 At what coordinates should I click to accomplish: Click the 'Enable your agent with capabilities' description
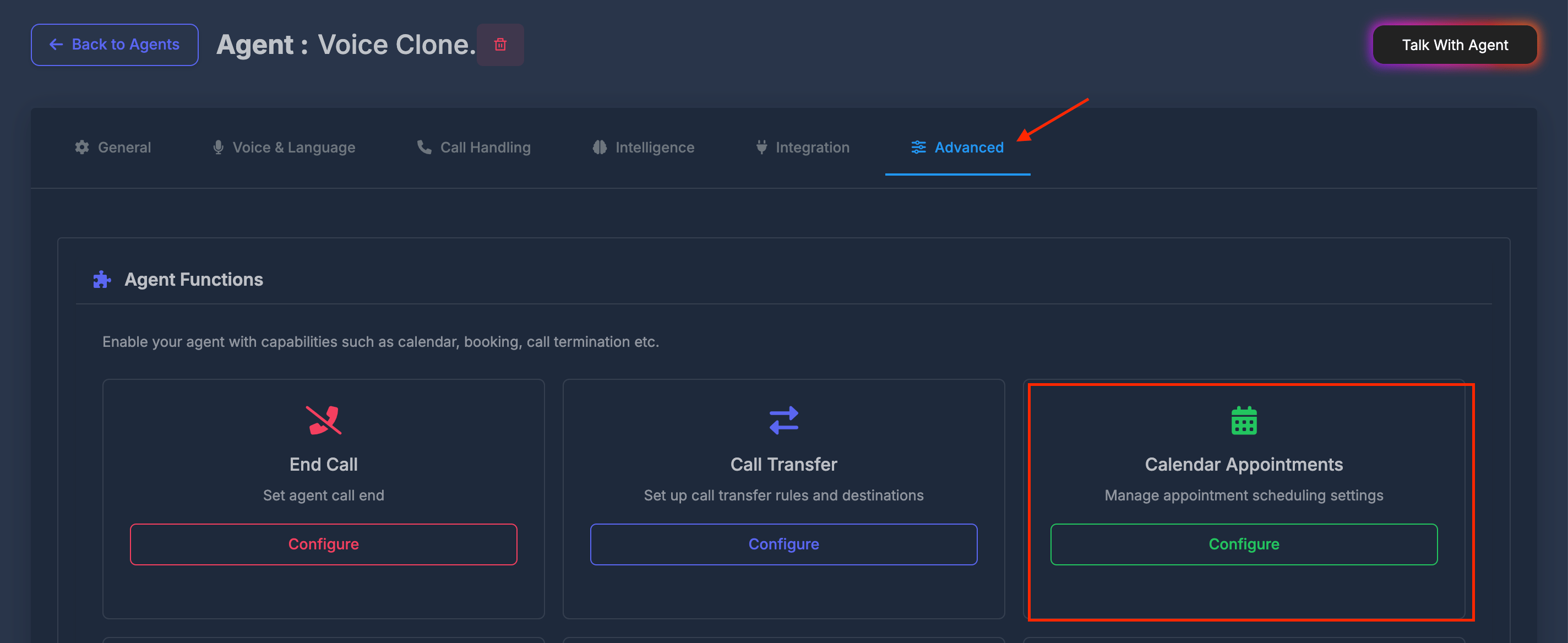(380, 342)
